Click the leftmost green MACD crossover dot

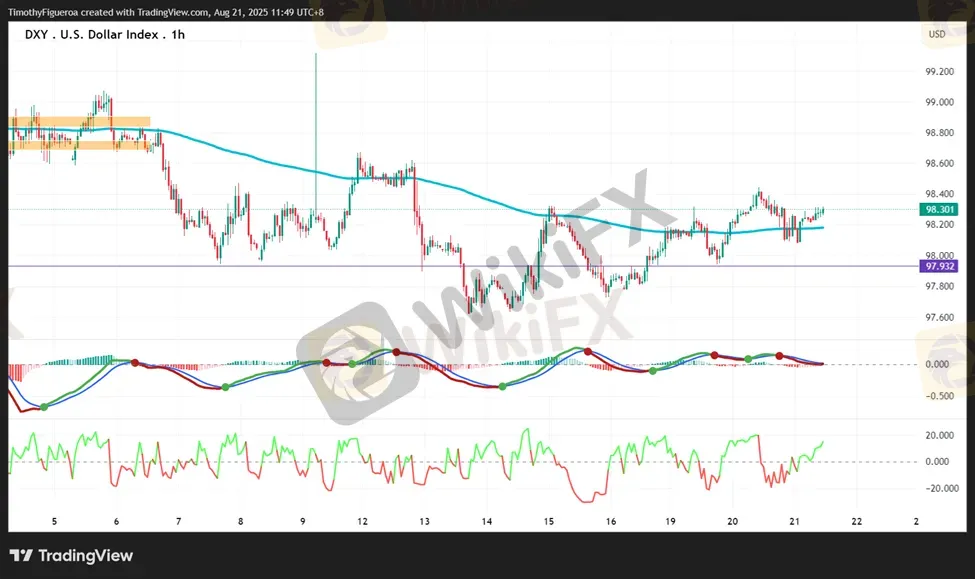pos(44,406)
